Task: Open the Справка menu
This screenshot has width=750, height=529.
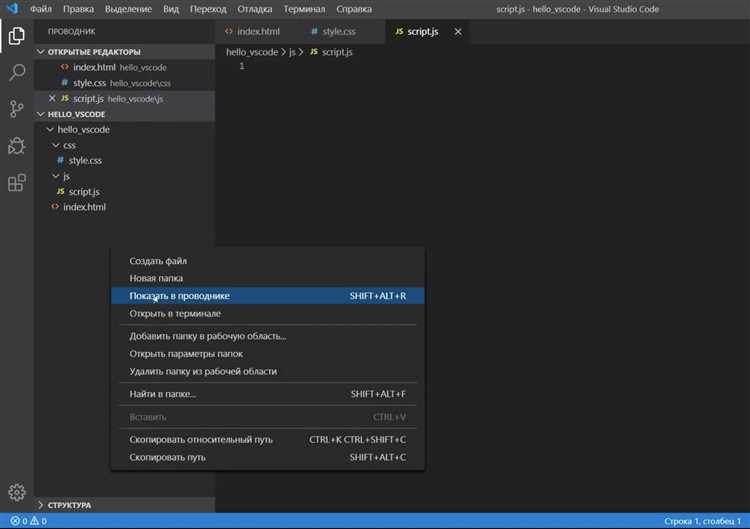Action: tap(354, 9)
